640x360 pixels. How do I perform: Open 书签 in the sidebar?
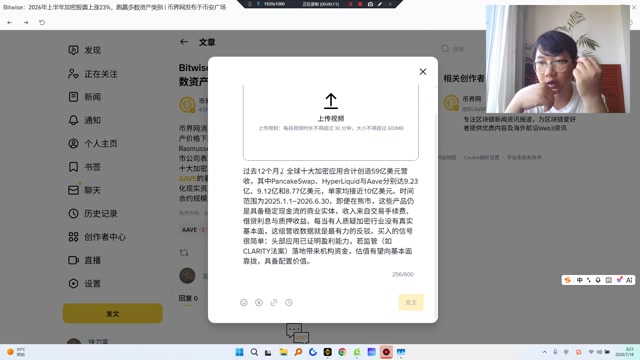pyautogui.click(x=84, y=167)
